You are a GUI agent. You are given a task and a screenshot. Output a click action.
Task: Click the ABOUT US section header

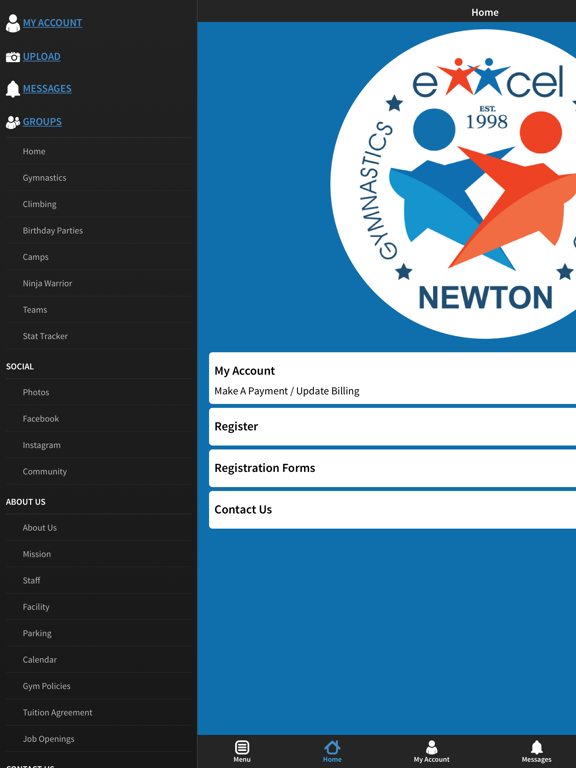pos(25,502)
